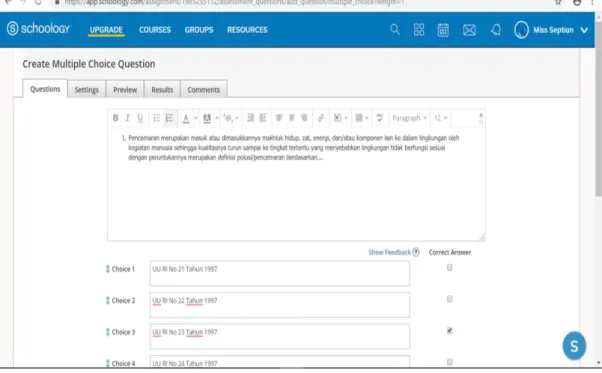Expand the Miss Seption account menu
Viewport: 602px width, 373px height.
584,30
